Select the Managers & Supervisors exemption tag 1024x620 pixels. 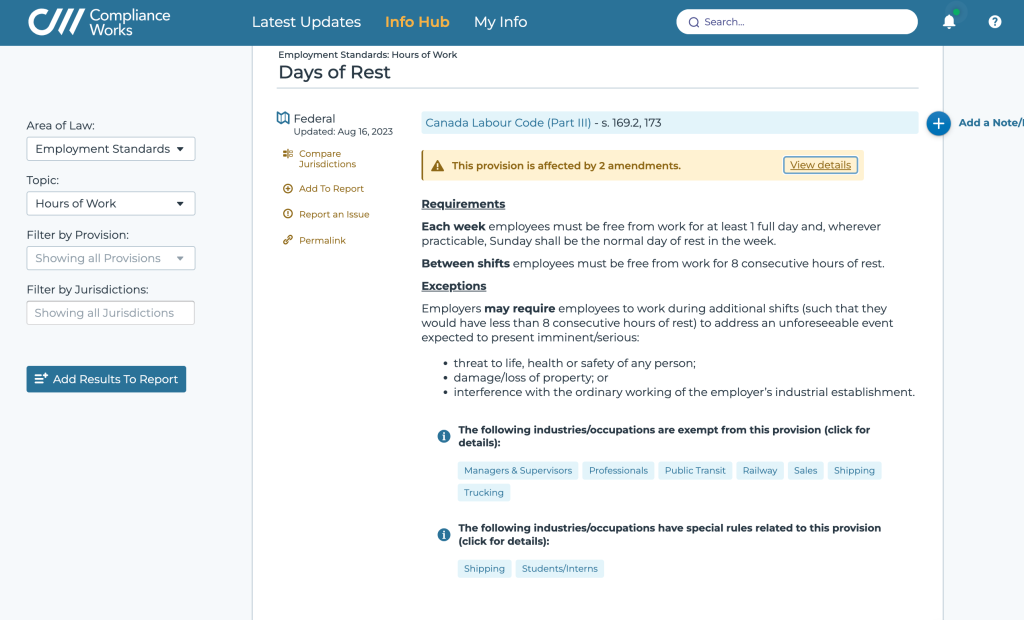[518, 470]
